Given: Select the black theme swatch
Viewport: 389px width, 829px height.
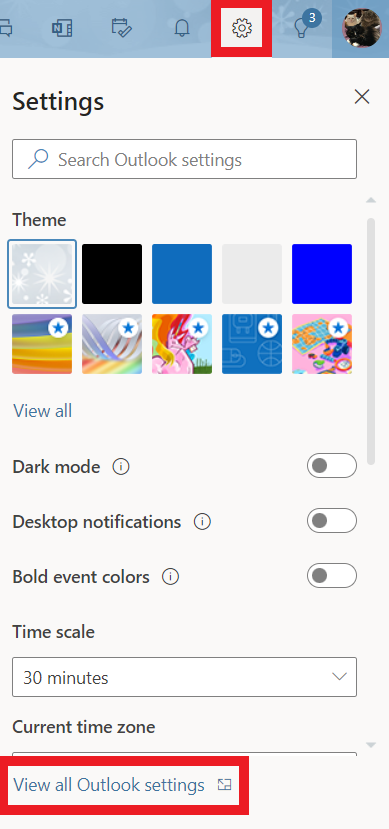Looking at the screenshot, I should pos(112,274).
